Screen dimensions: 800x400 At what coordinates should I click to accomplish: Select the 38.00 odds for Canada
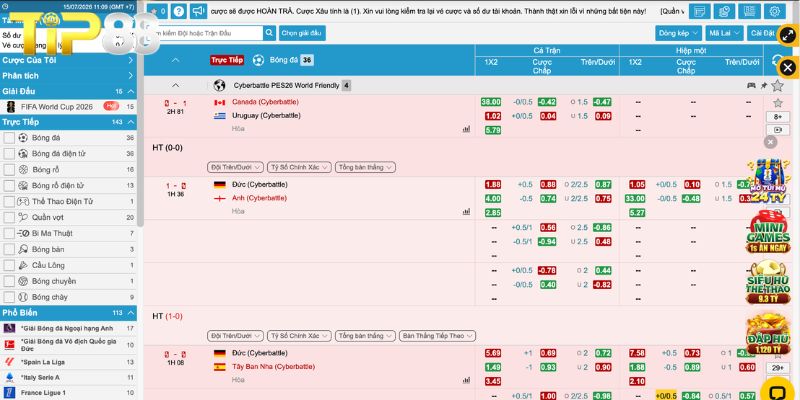pos(491,102)
